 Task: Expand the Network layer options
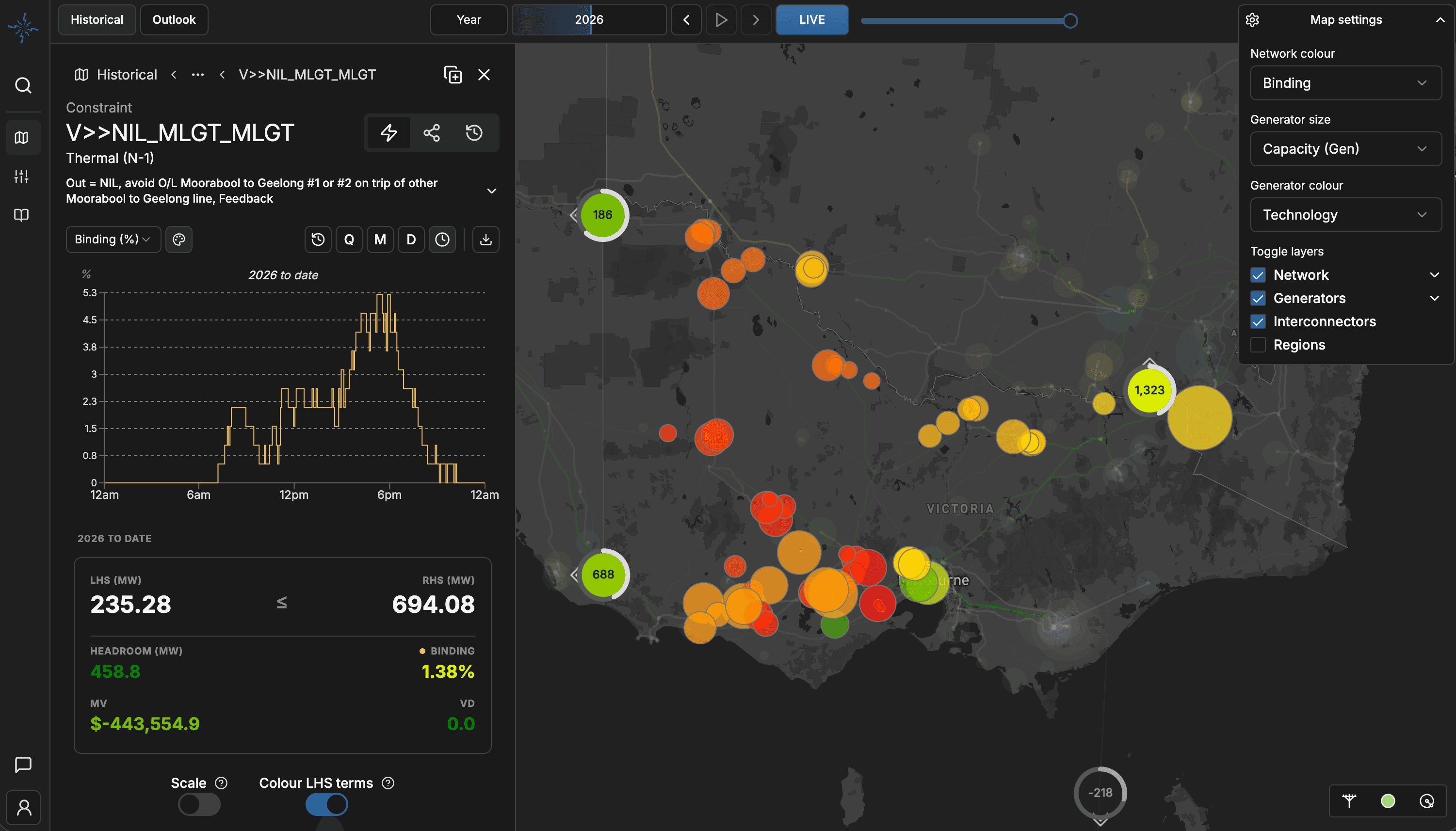click(1434, 275)
